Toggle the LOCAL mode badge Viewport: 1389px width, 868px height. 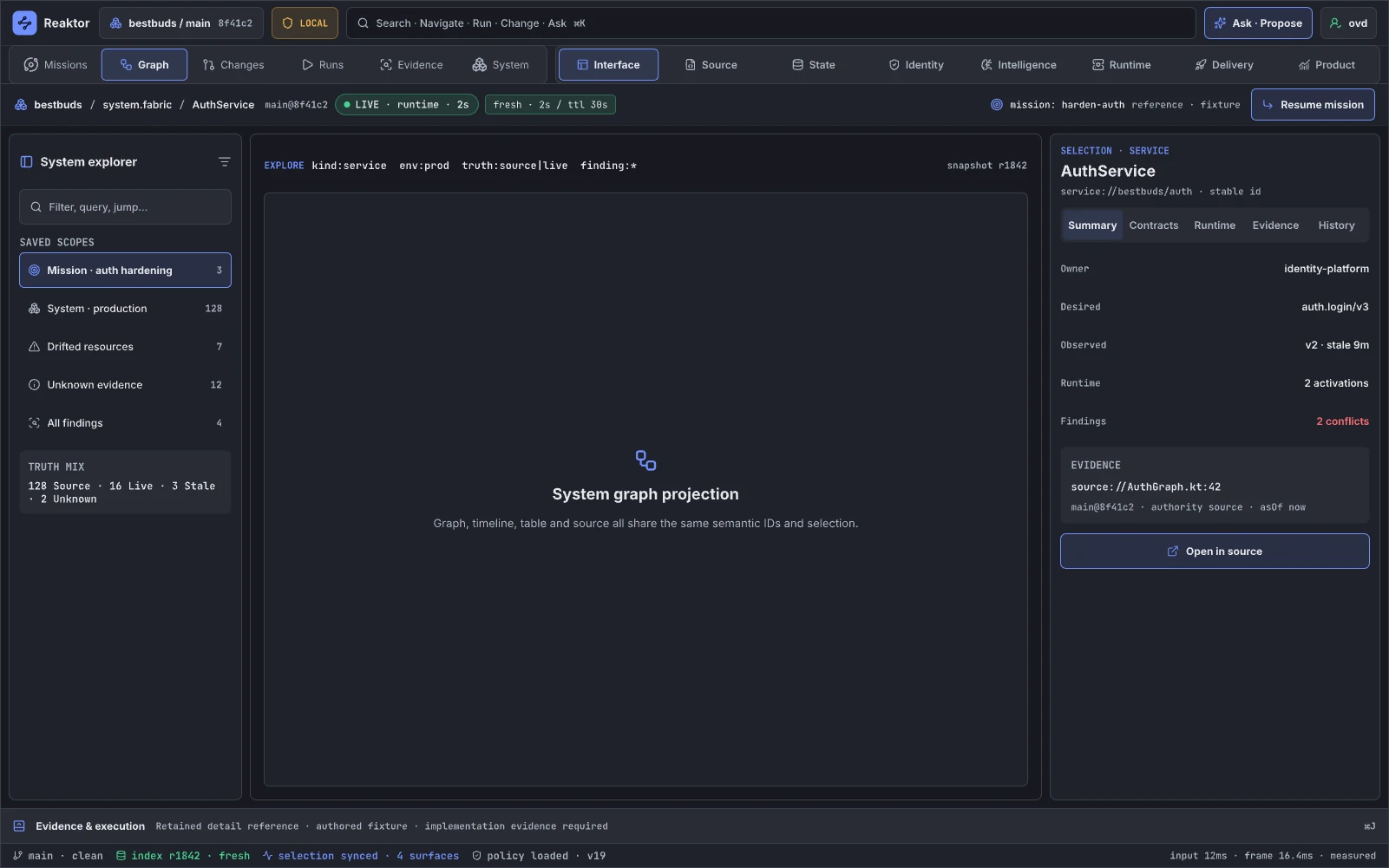[x=305, y=23]
